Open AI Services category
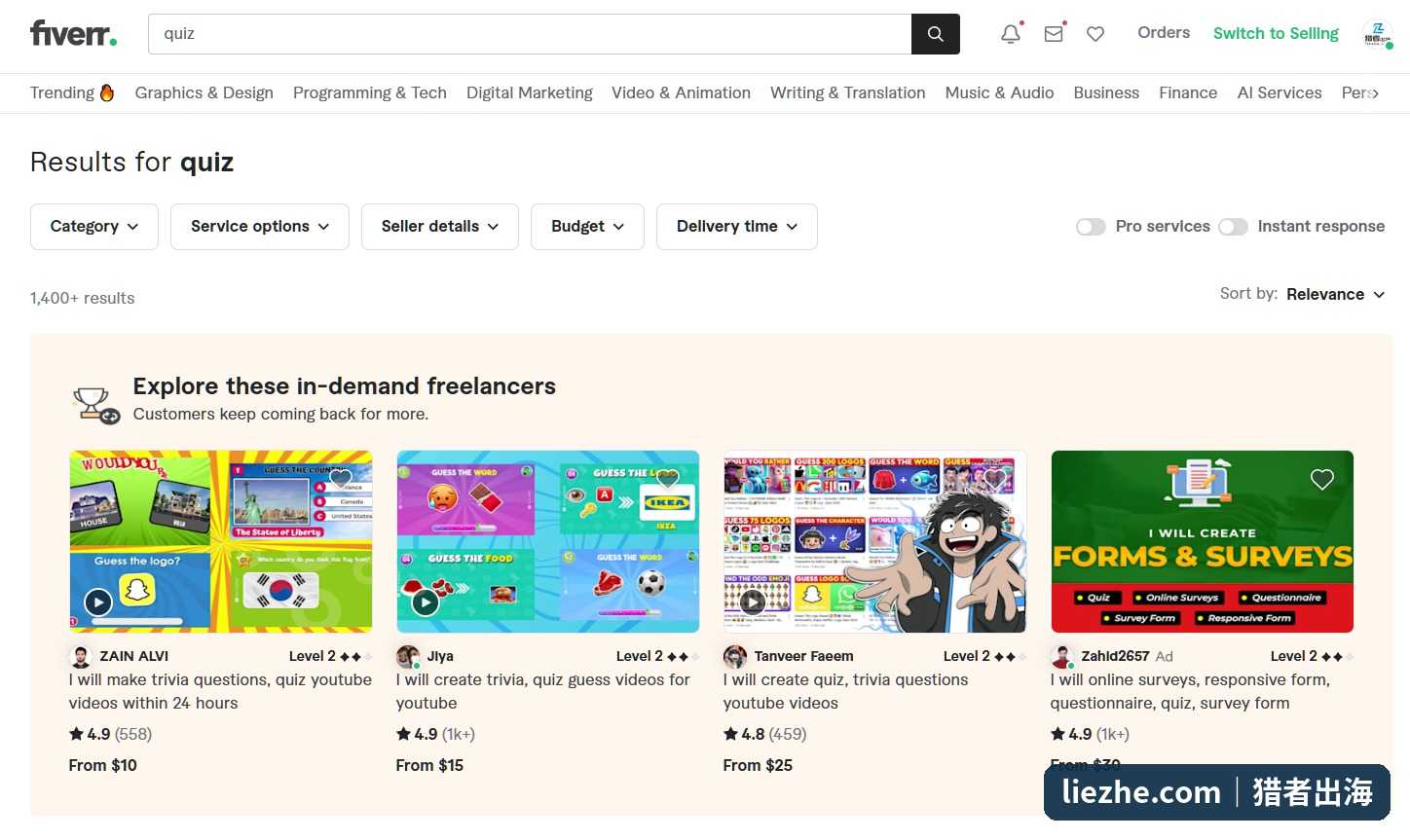 click(1280, 92)
